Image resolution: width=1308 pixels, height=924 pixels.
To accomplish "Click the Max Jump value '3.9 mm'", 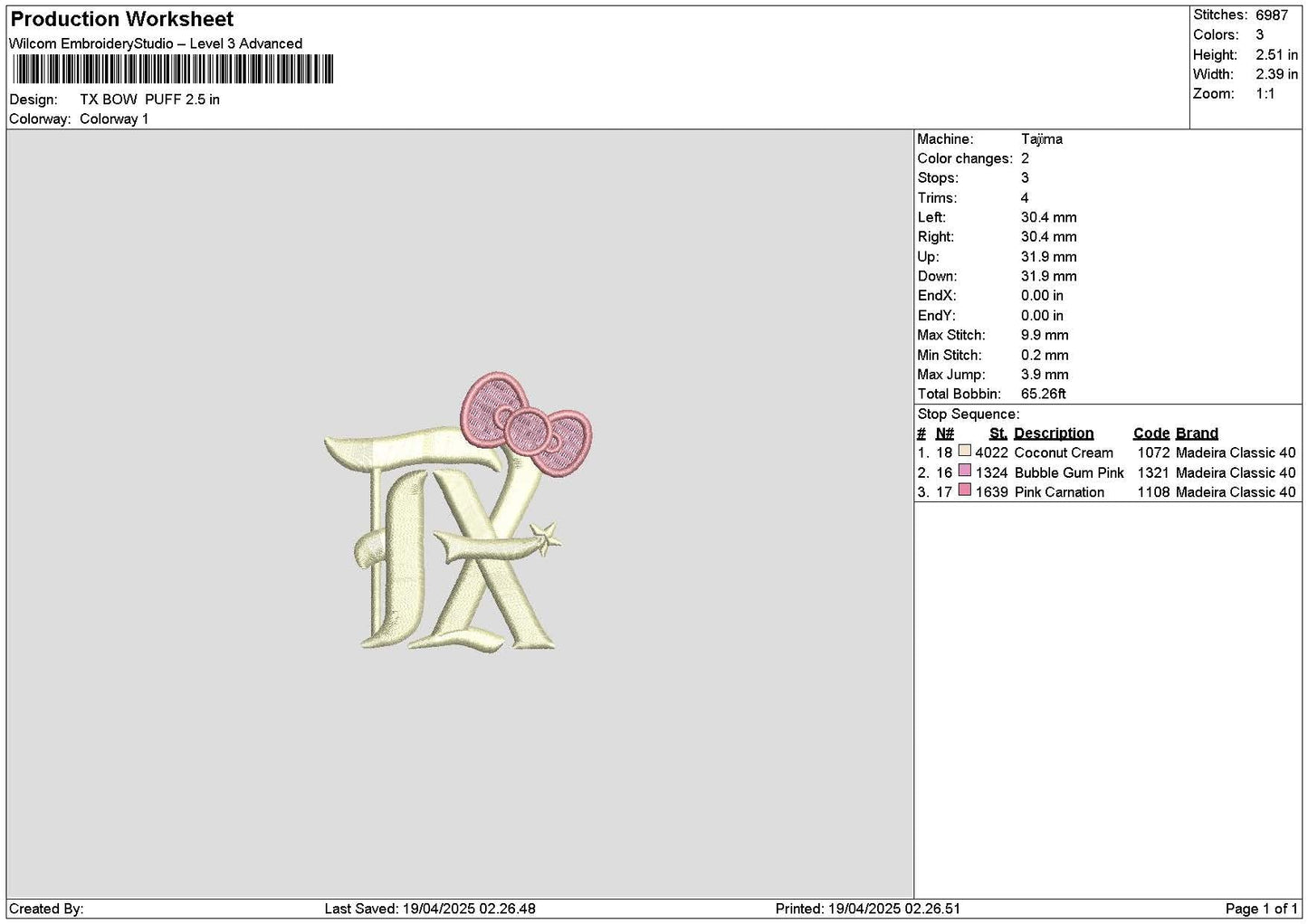I will tap(1045, 375).
